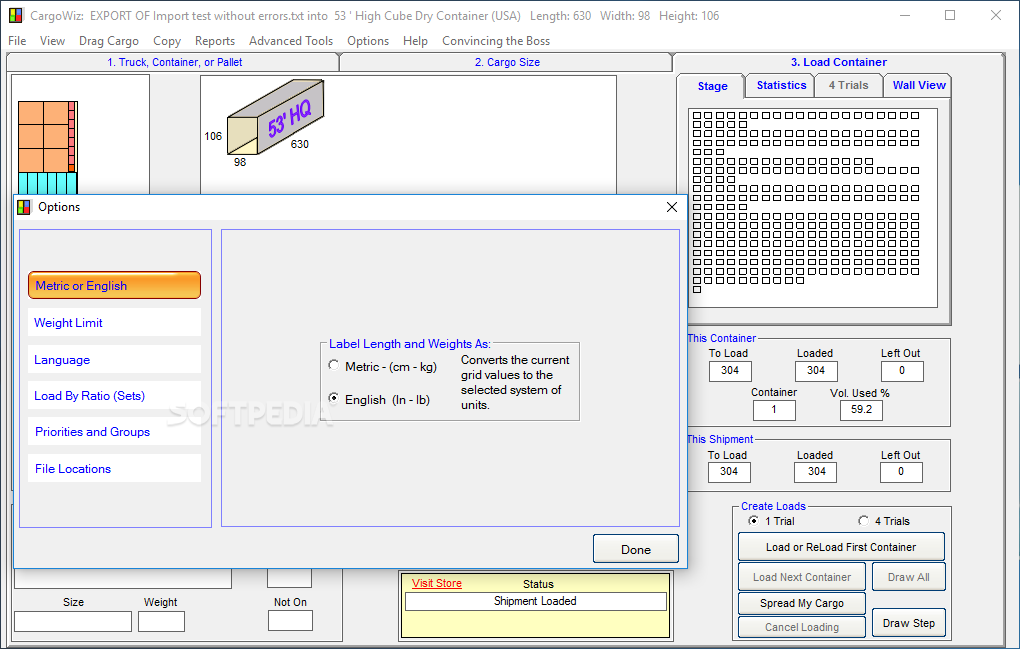1020x649 pixels.
Task: Open the Options menu in menu bar
Action: pyautogui.click(x=368, y=40)
